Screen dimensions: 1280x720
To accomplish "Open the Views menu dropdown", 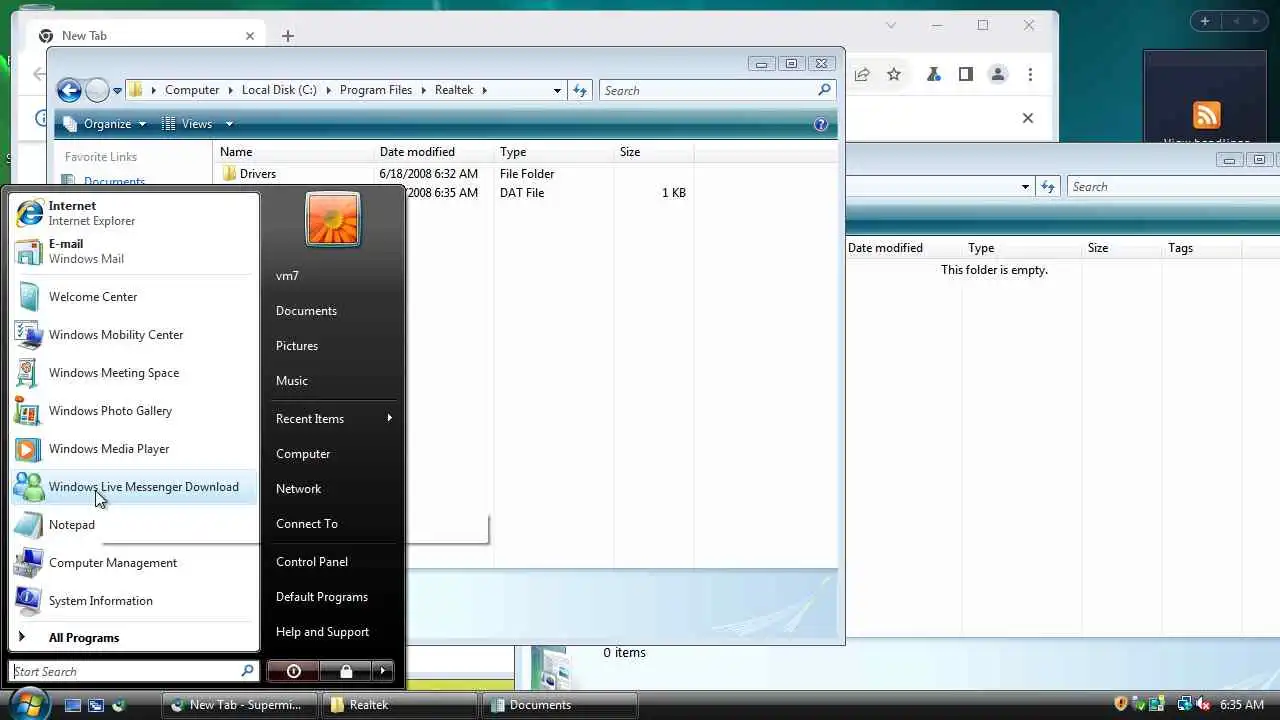I will [x=197, y=124].
